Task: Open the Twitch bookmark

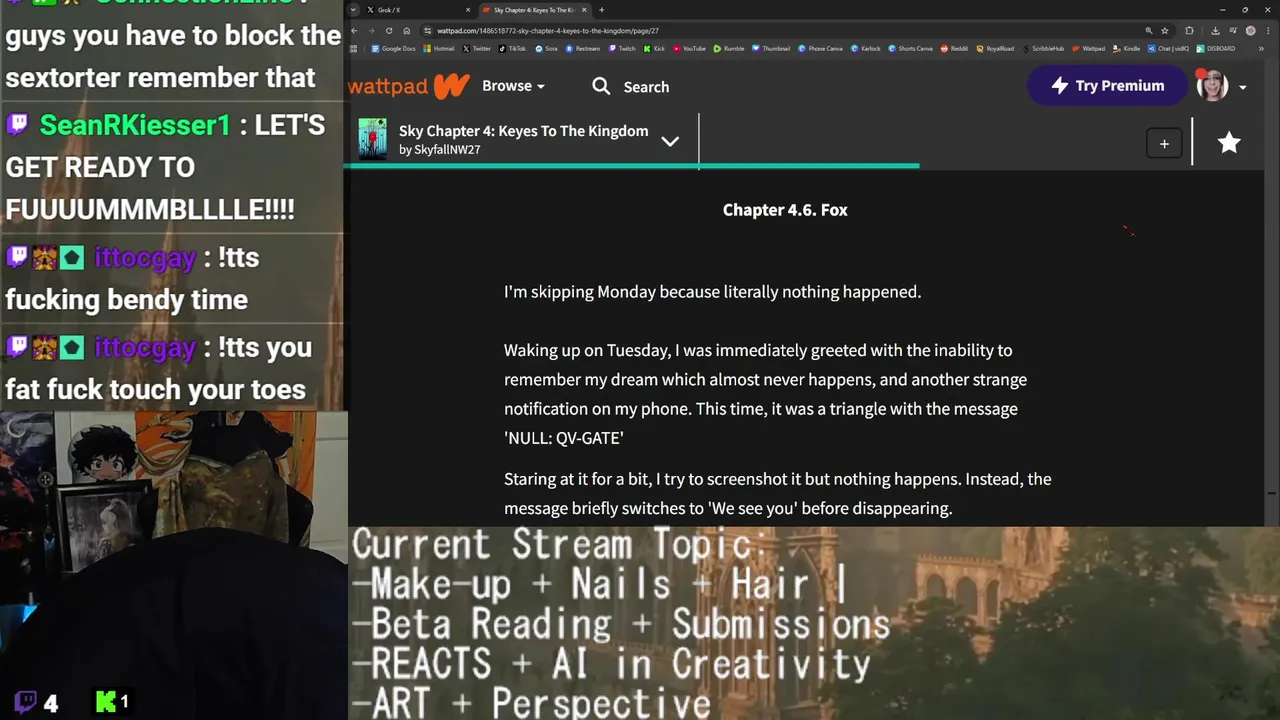Action: click(x=621, y=49)
